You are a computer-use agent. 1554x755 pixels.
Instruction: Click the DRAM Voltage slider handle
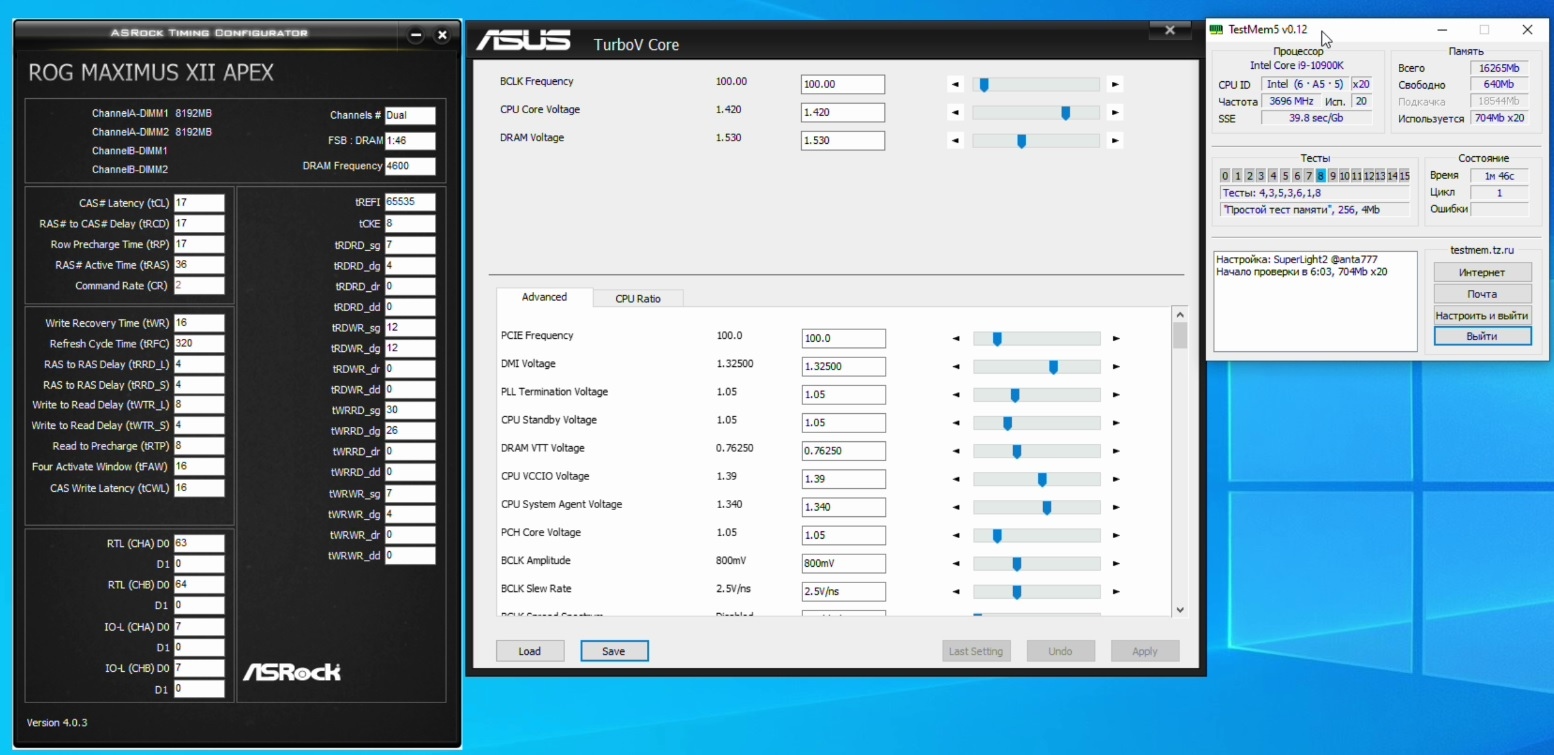coord(1021,141)
